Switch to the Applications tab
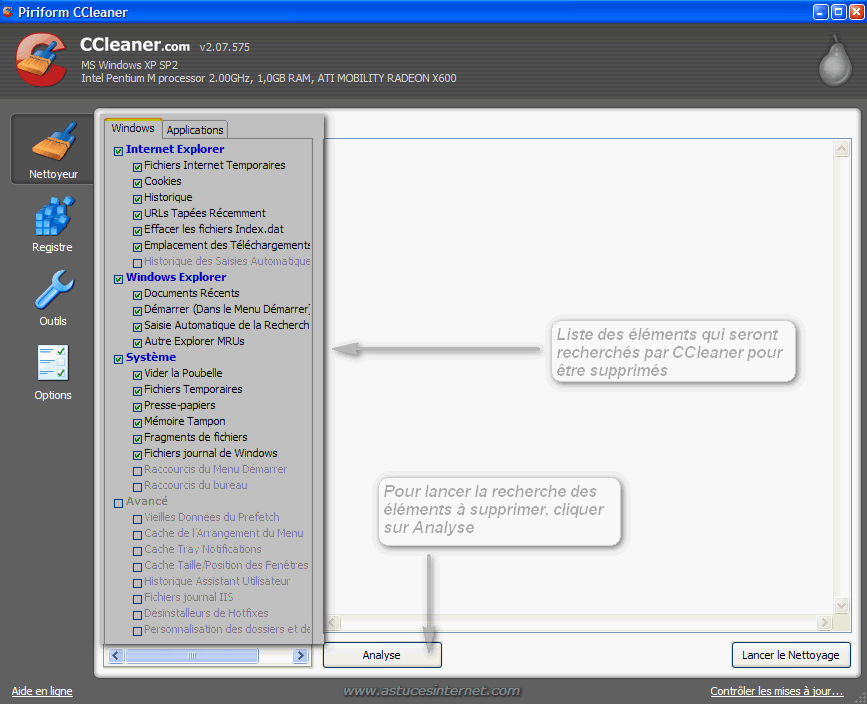Screen dimensions: 867x704 [195, 130]
